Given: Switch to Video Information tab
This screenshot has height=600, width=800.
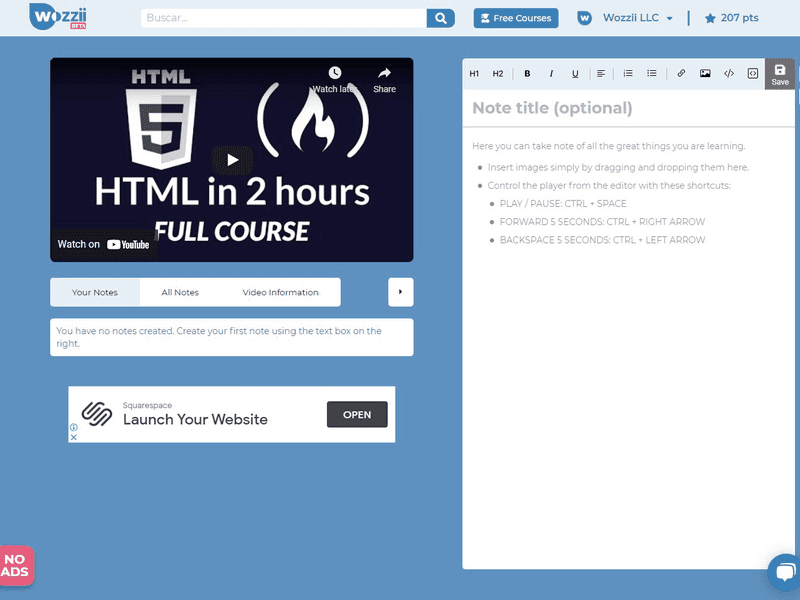Looking at the screenshot, I should click(x=281, y=292).
